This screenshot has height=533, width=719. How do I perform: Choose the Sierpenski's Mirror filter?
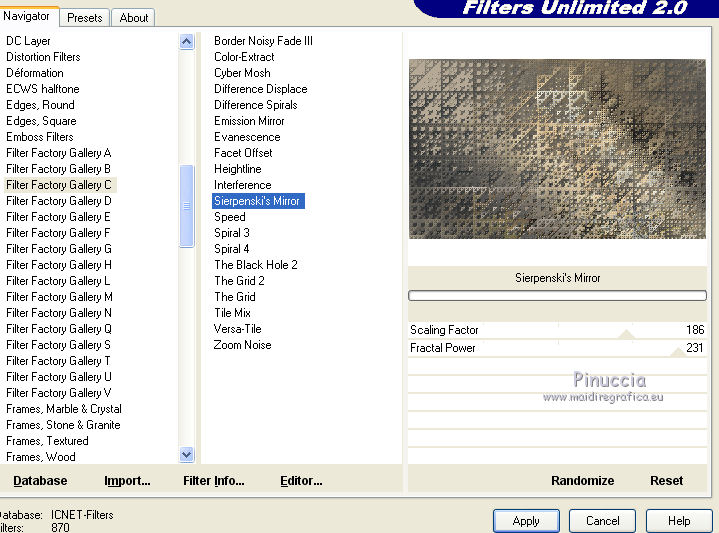click(x=258, y=201)
